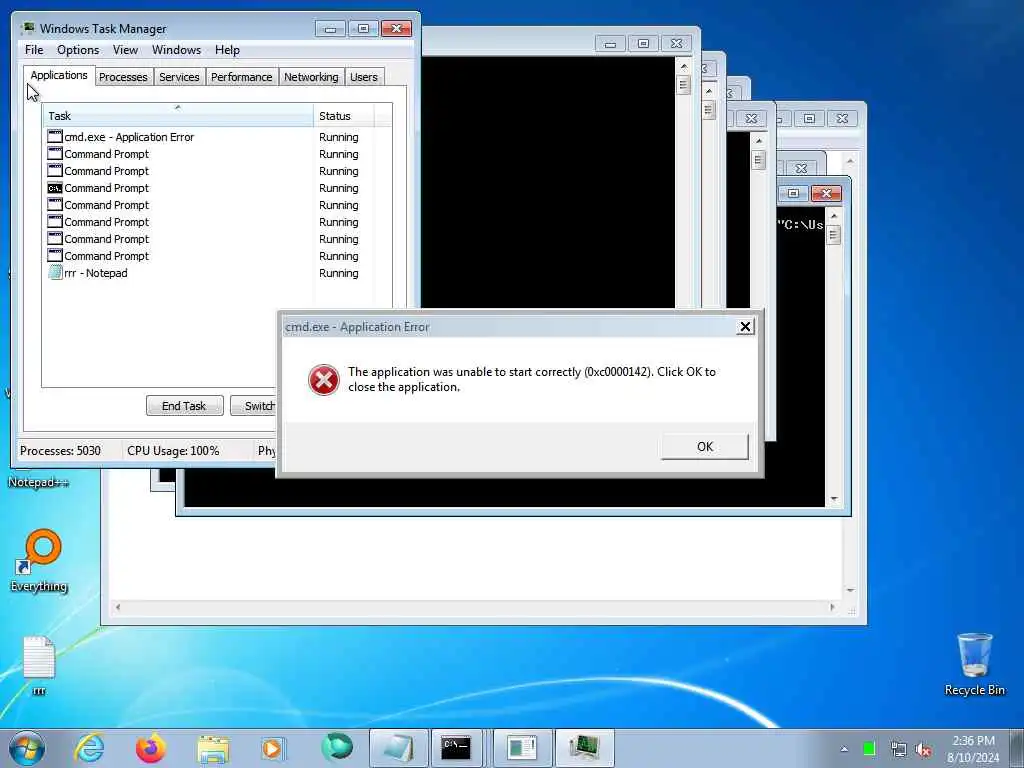Sort tasks by the Status column header
Screen dimensions: 1024x768
pyautogui.click(x=344, y=116)
